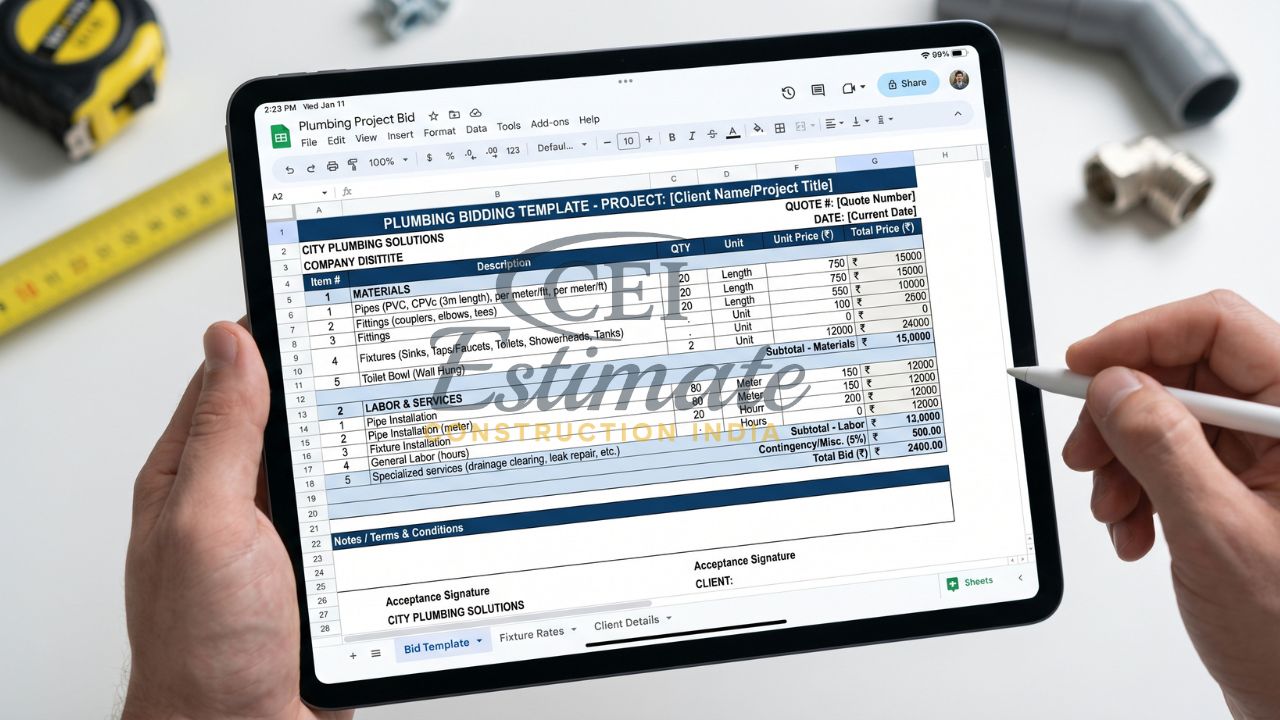The height and width of the screenshot is (720, 1280).
Task: Apply strikethrough formatting
Action: [x=711, y=136]
